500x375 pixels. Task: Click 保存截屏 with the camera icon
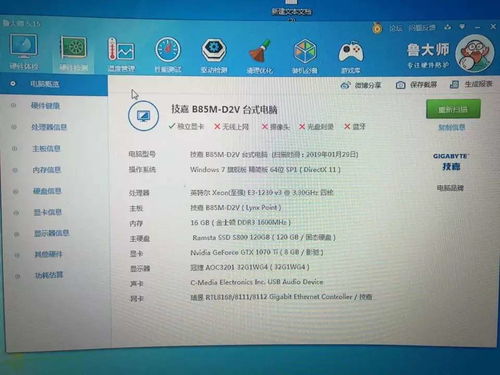(416, 85)
